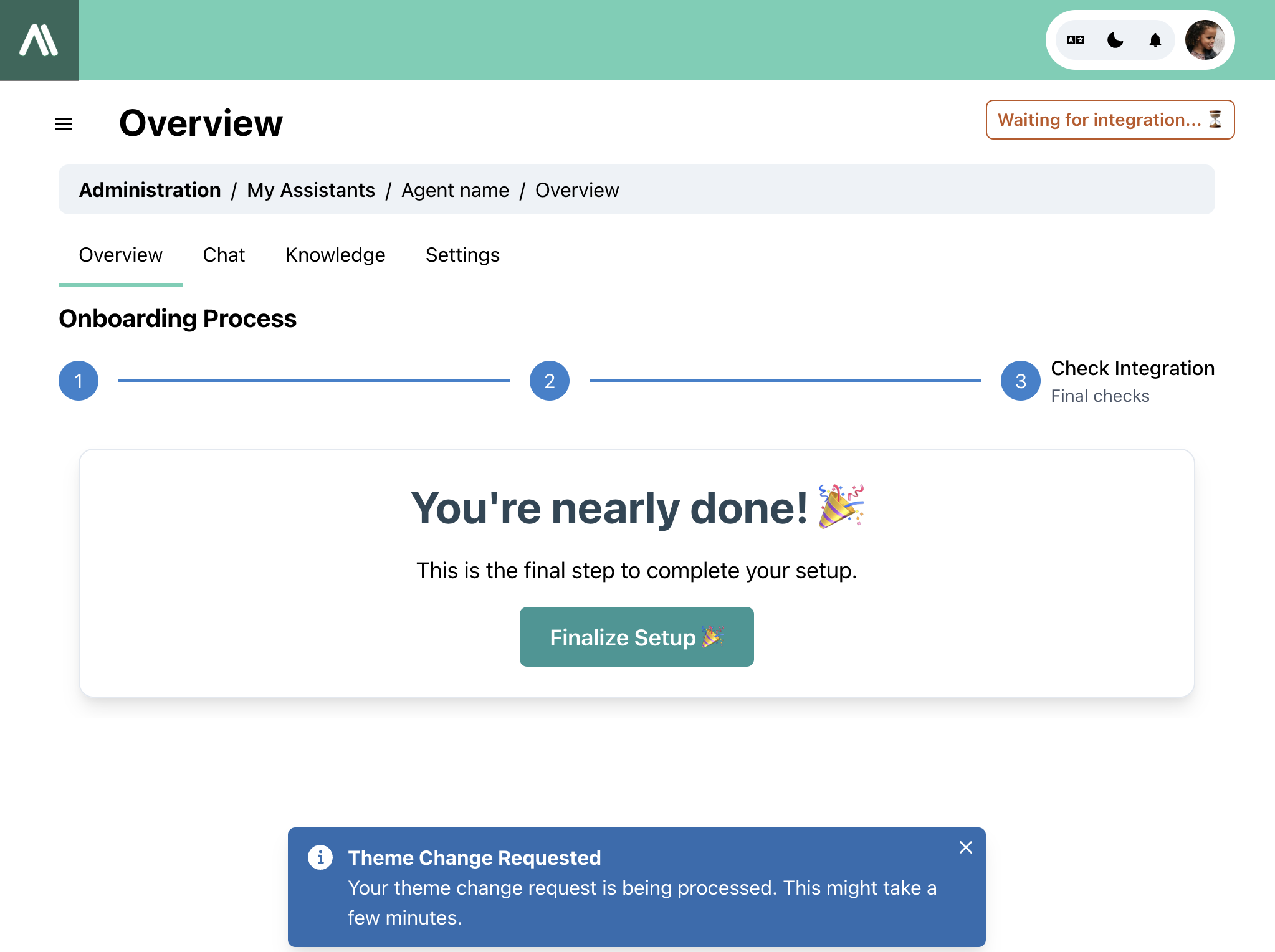Click step 3 Check Integration circle
1275x952 pixels.
click(x=1021, y=380)
